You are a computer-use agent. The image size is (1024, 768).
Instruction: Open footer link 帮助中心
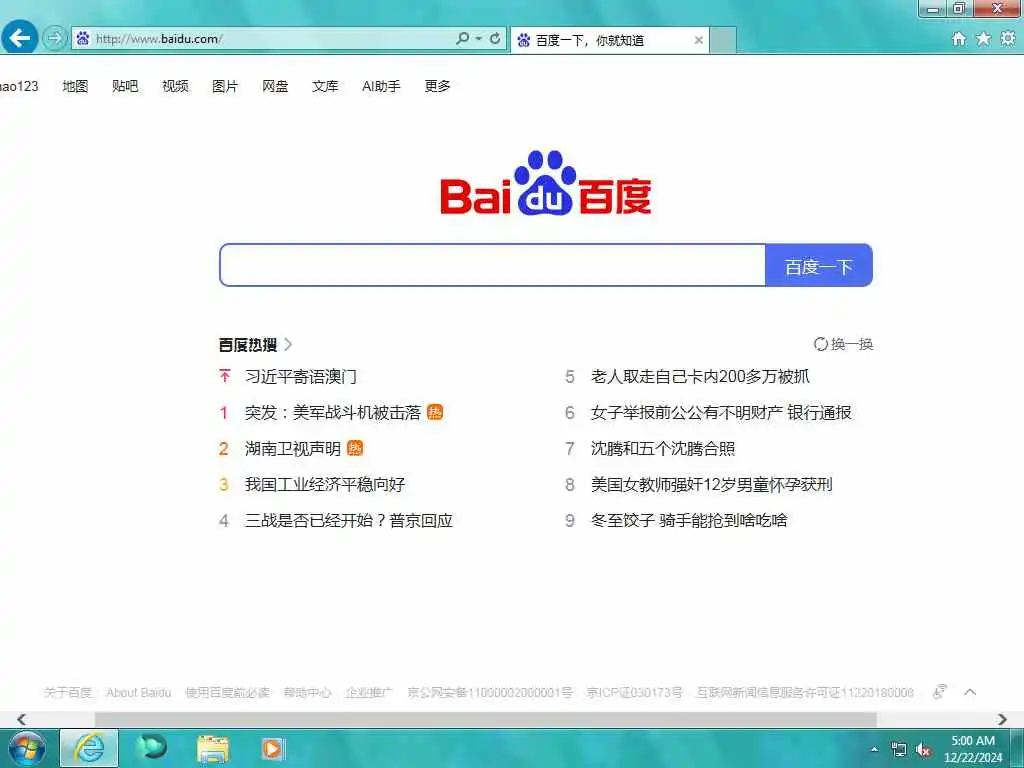click(307, 692)
